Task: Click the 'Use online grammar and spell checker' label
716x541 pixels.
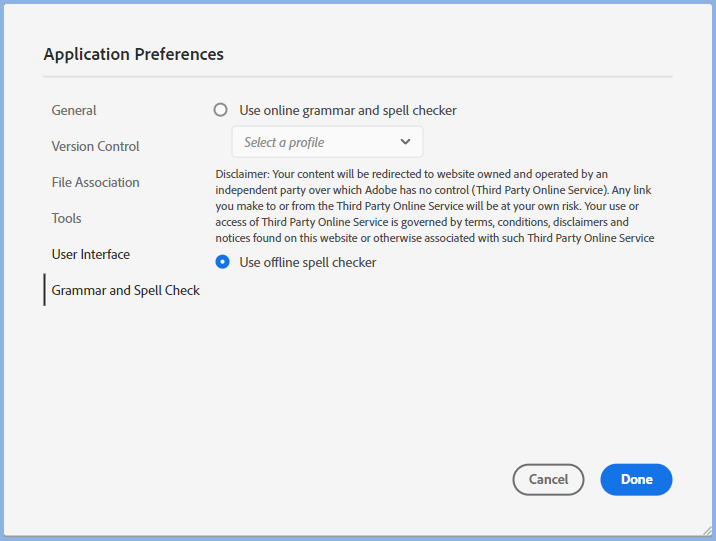Action: click(347, 110)
